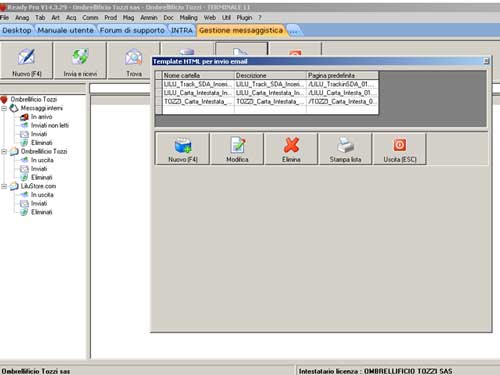Viewport: 500px width, 375px height.
Task: Click /TOZZI_Carta_Intesta_0 page cell
Action: [342, 101]
